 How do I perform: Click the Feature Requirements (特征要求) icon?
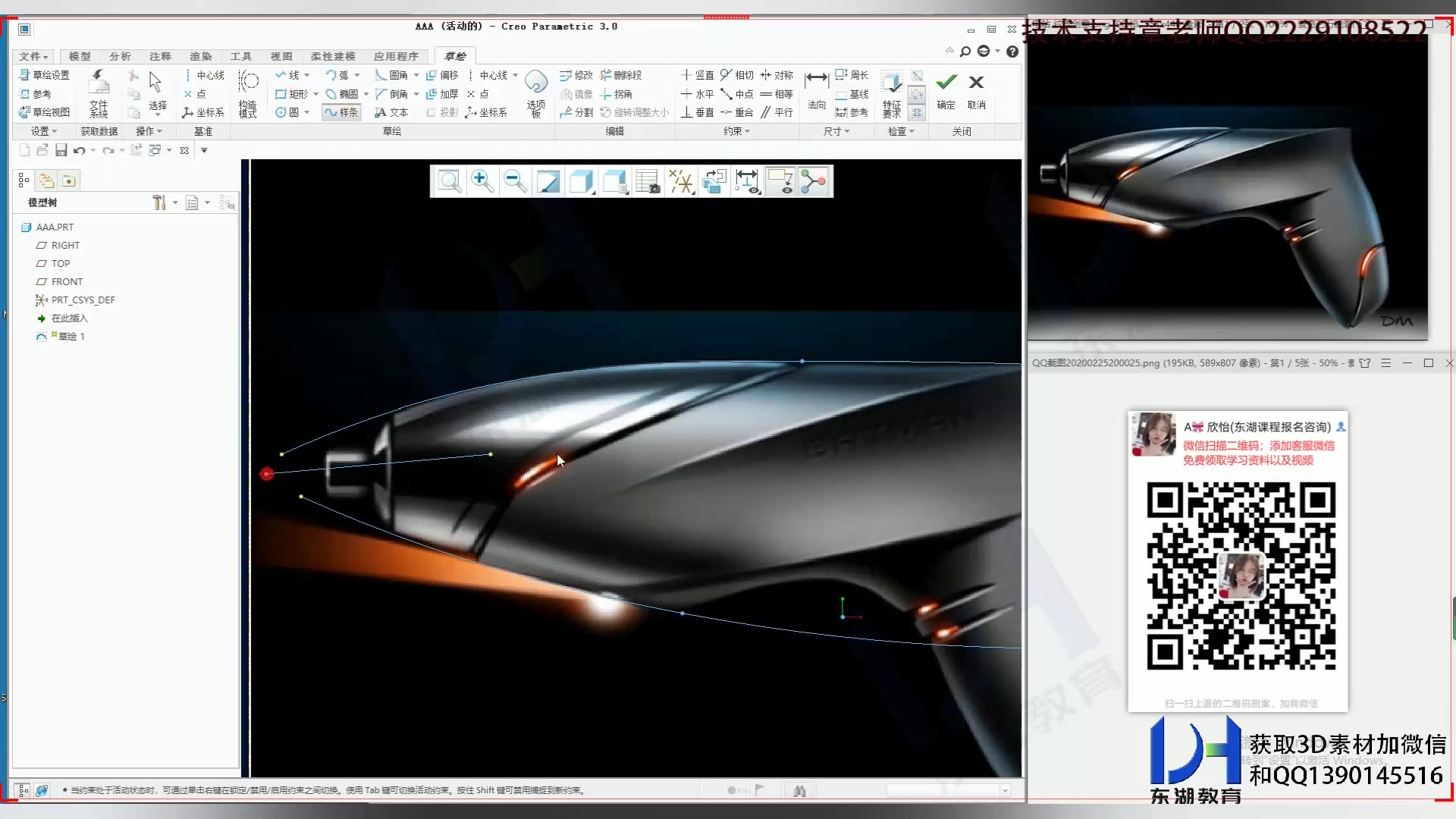(x=892, y=93)
